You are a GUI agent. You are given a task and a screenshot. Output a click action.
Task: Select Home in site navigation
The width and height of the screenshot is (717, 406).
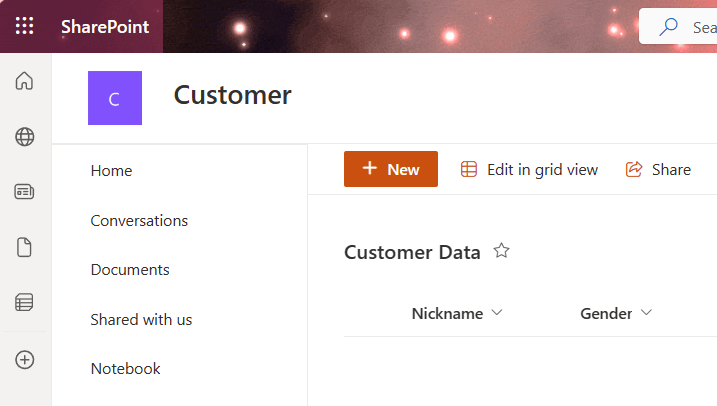[111, 171]
